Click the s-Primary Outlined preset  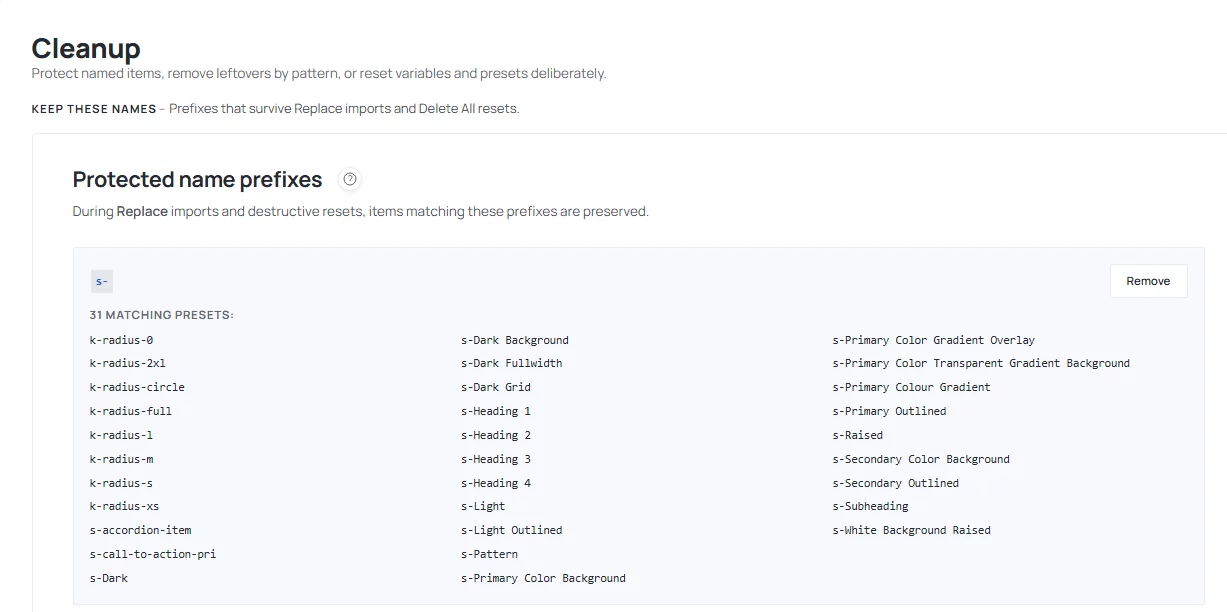pos(889,411)
